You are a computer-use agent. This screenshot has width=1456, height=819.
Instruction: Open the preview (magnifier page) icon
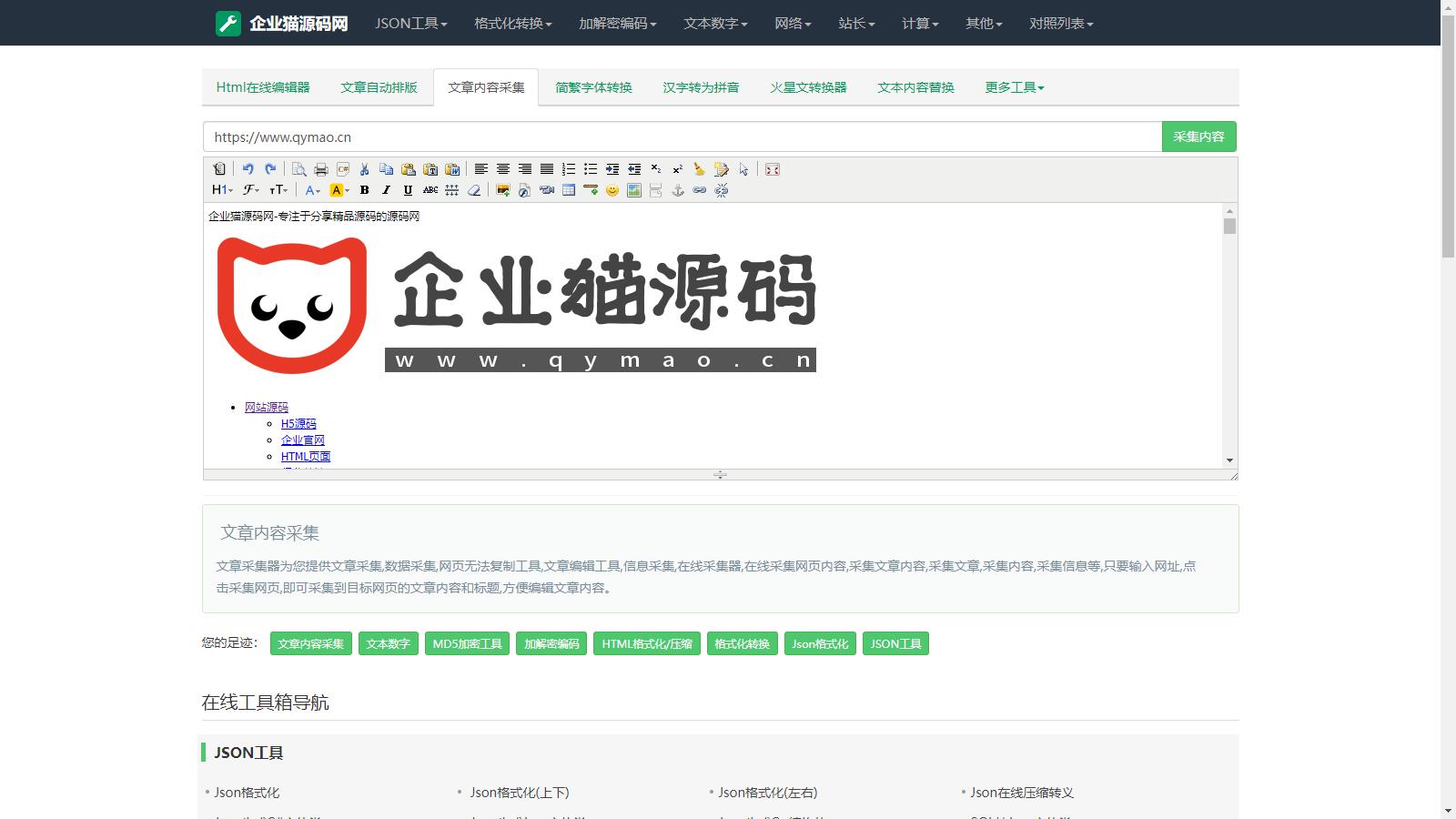point(299,169)
